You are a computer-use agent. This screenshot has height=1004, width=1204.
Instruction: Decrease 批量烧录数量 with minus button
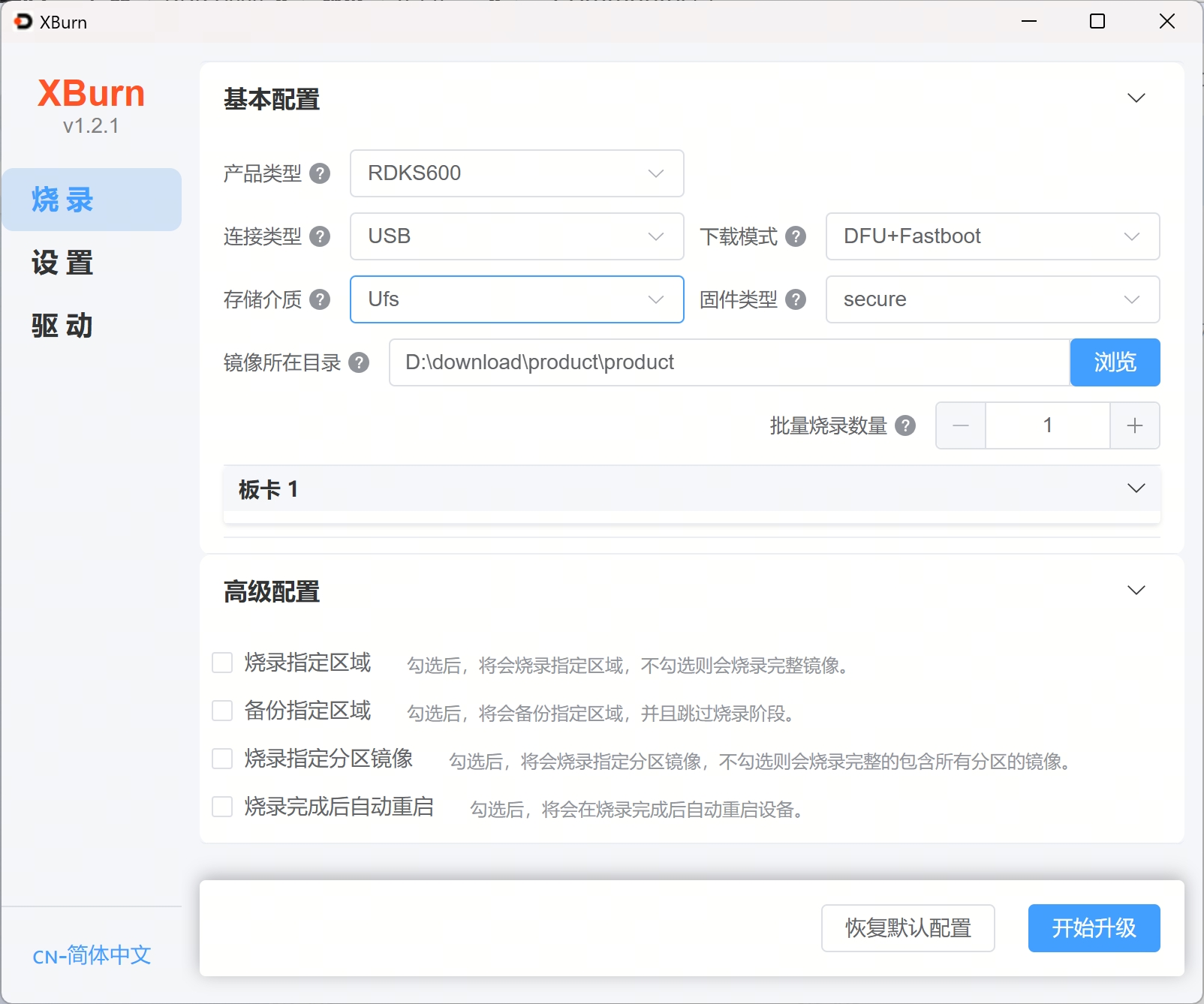point(961,425)
